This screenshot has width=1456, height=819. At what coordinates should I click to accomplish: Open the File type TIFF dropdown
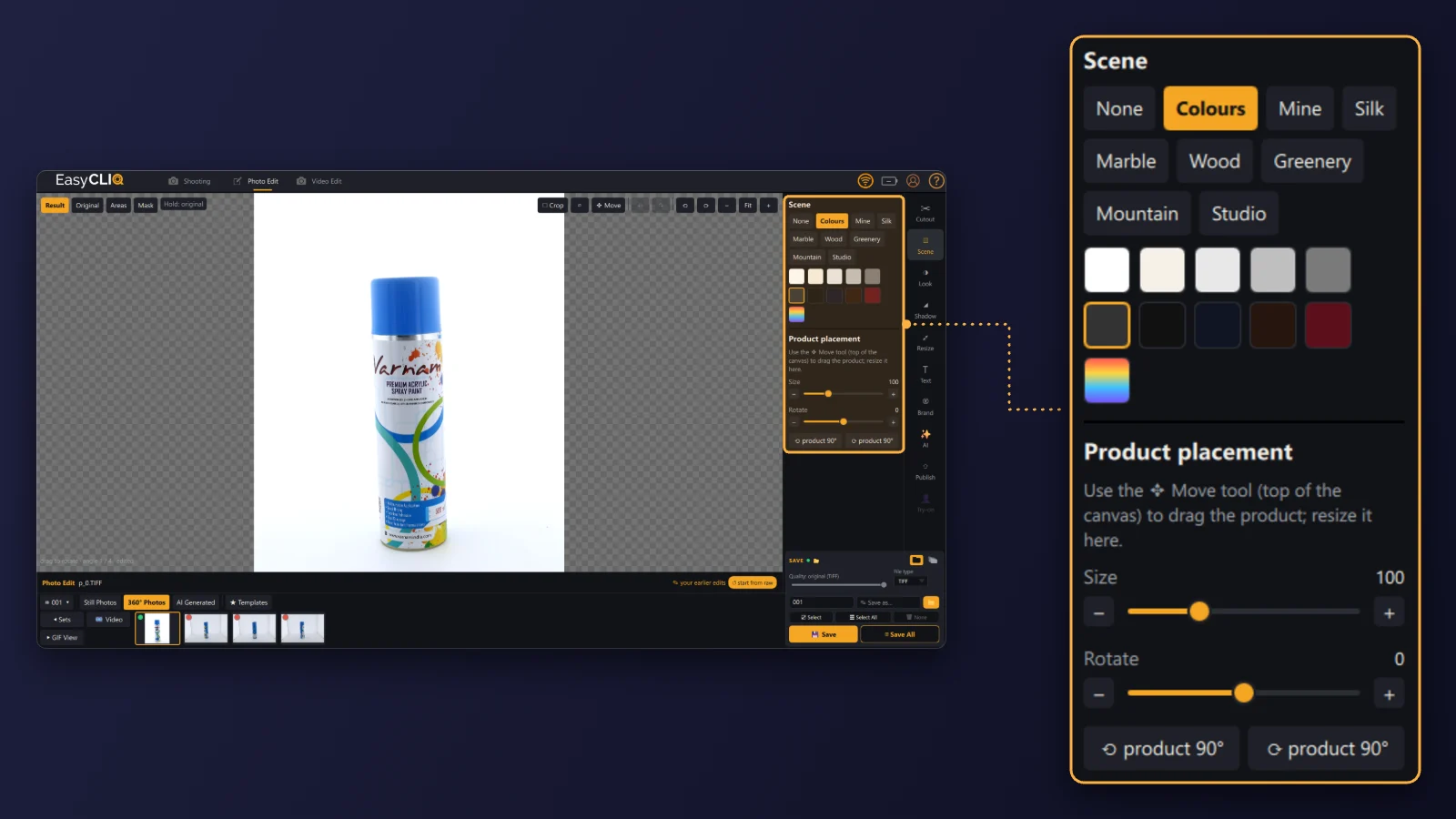pyautogui.click(x=911, y=581)
